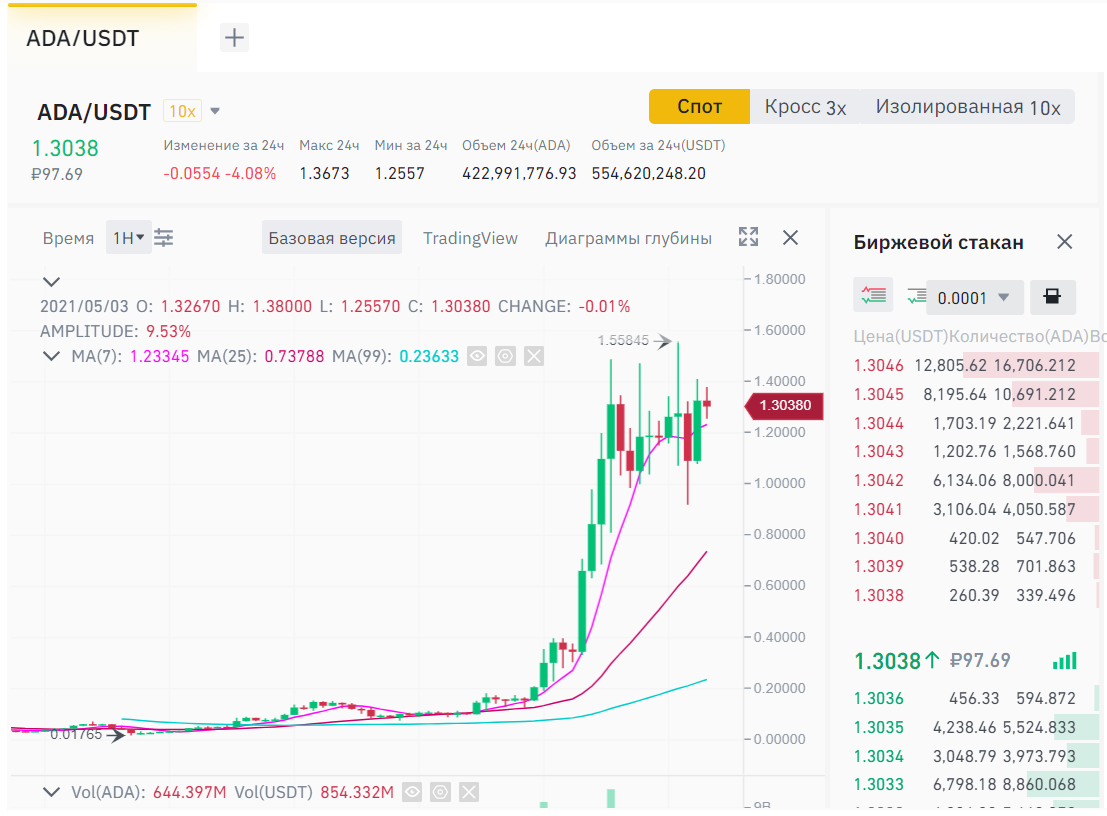
Task: Select Изолированная 10x margin mode
Action: 967,107
